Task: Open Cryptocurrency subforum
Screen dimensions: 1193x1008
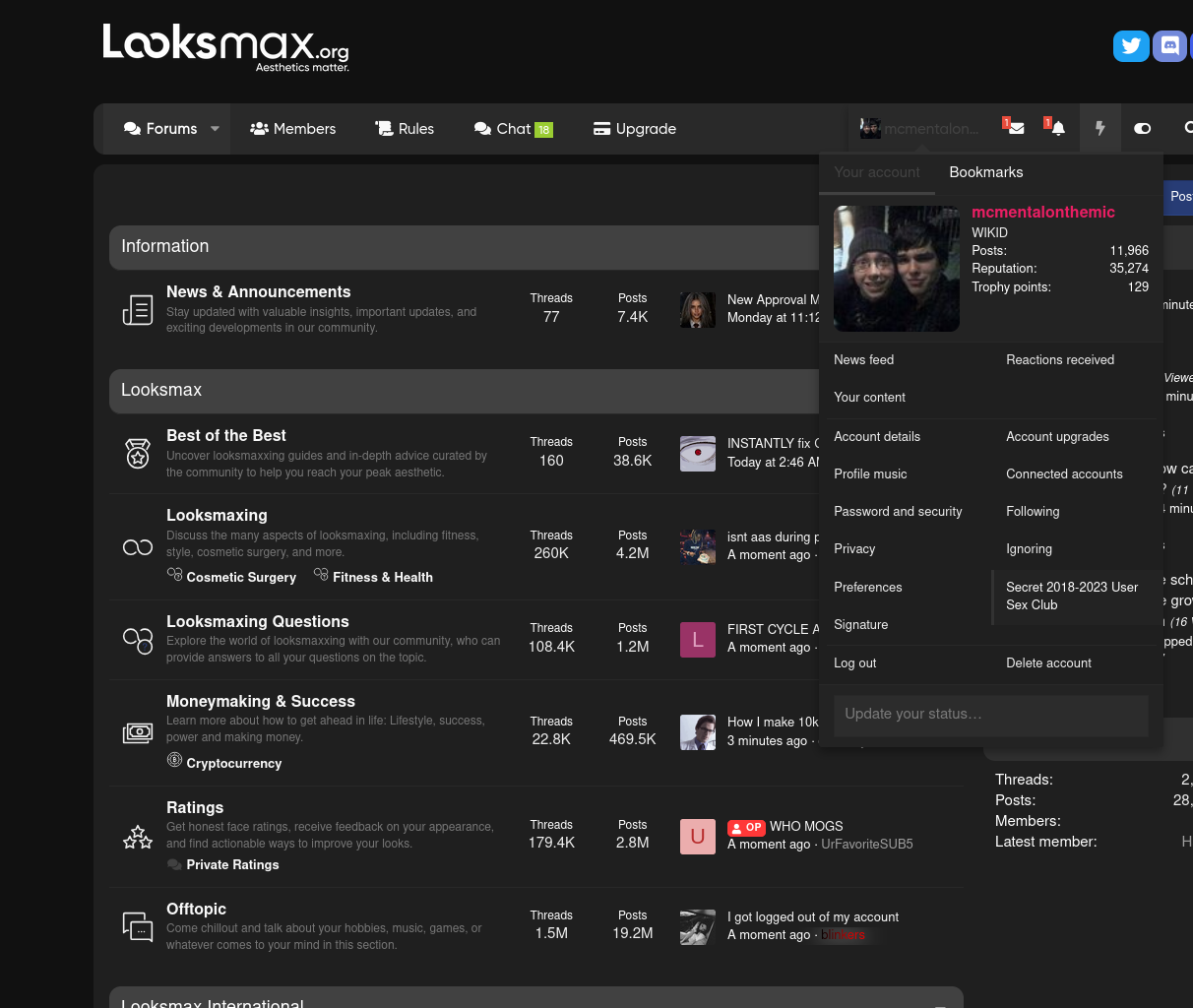Action: (x=234, y=764)
